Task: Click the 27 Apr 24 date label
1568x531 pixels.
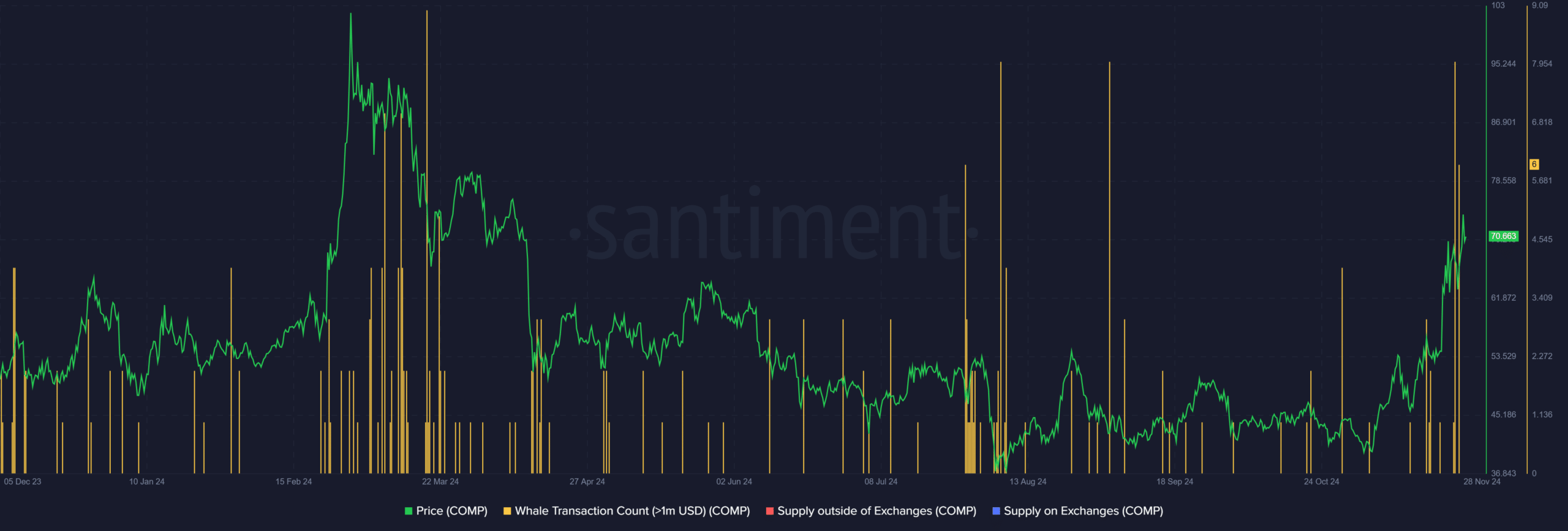Action: point(587,481)
